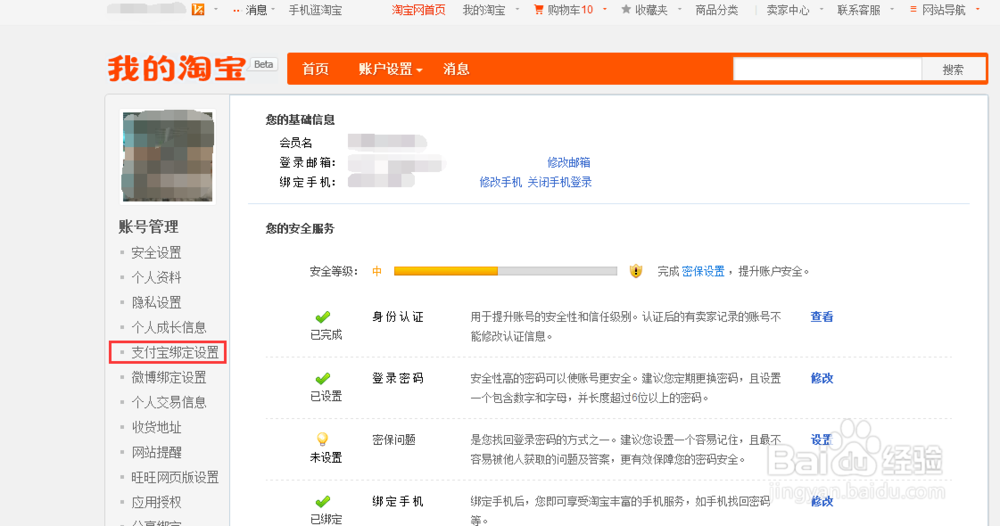Expand the 购物车 dropdown arrow
Image resolution: width=1000 pixels, height=526 pixels.
click(x=605, y=9)
